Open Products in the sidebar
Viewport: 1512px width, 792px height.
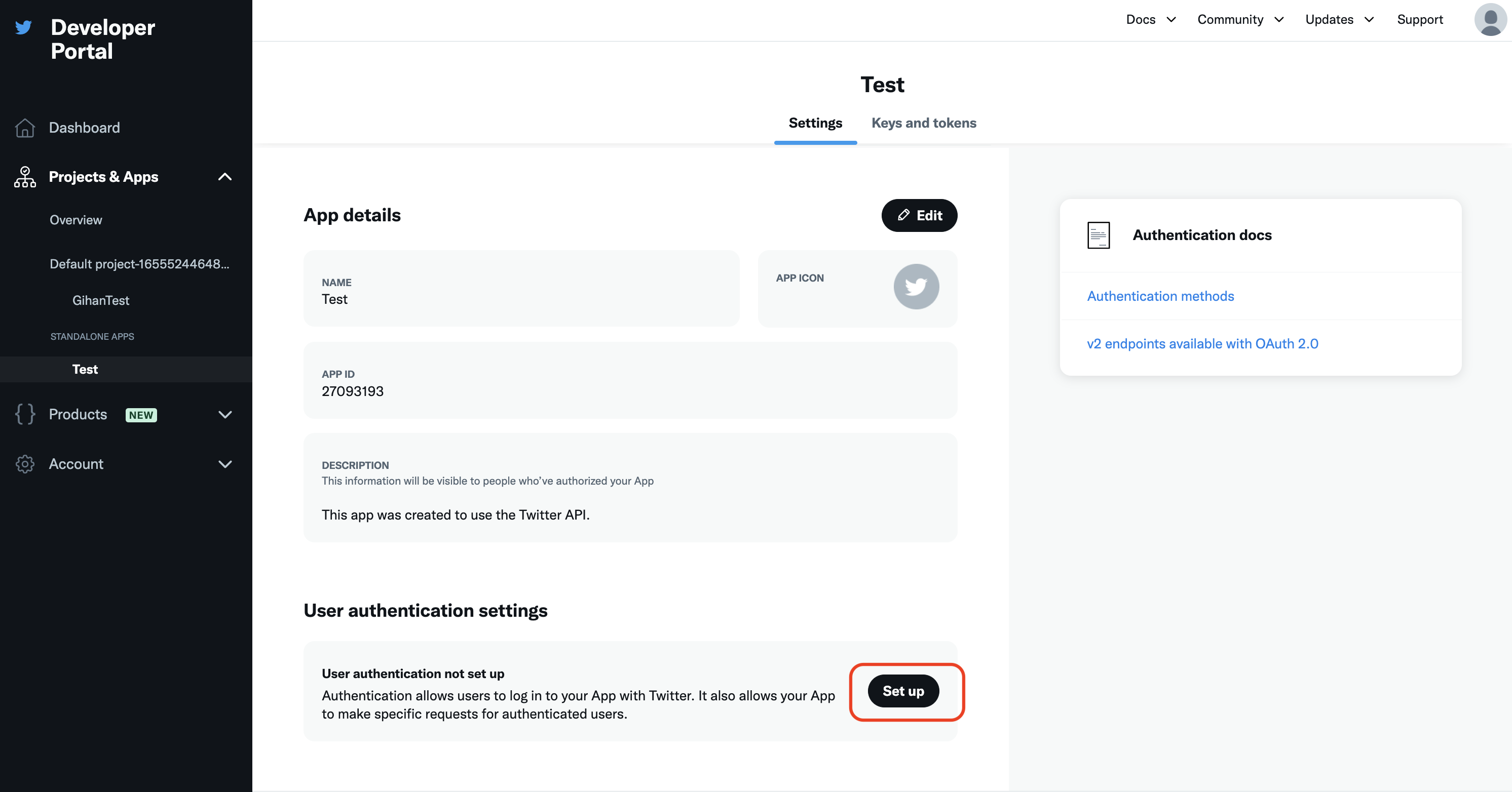tap(78, 414)
